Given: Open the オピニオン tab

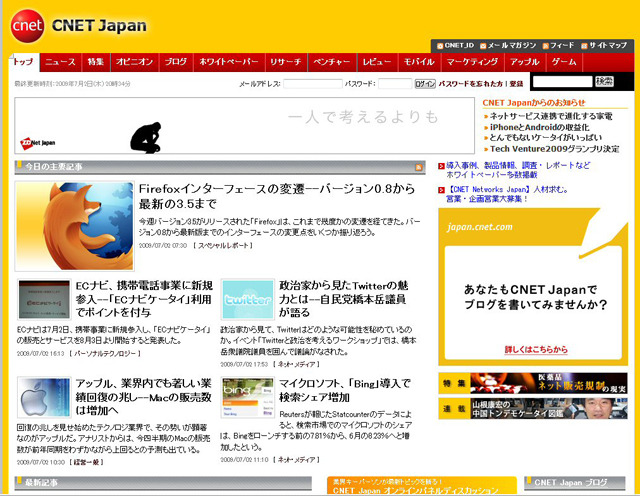Looking at the screenshot, I should pos(135,62).
